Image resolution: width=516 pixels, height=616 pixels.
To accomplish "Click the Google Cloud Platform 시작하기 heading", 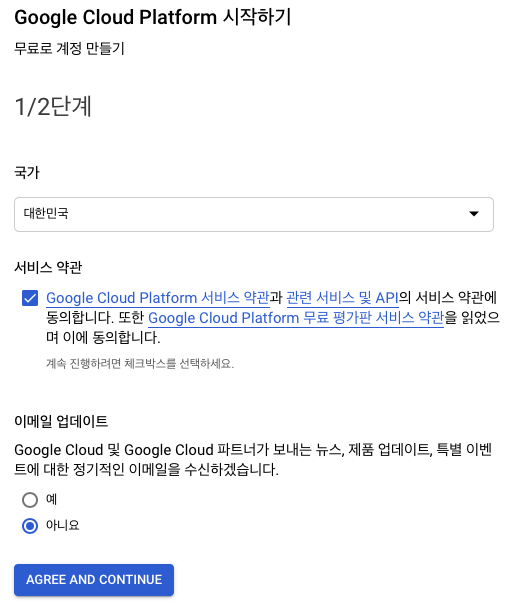I will (152, 17).
